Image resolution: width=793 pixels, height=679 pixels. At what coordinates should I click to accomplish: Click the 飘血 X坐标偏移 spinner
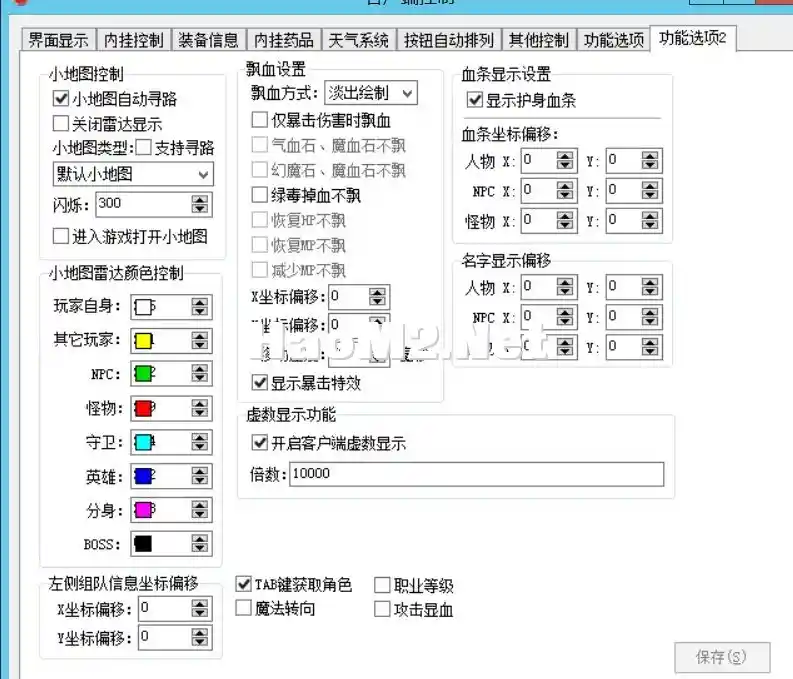pos(377,296)
